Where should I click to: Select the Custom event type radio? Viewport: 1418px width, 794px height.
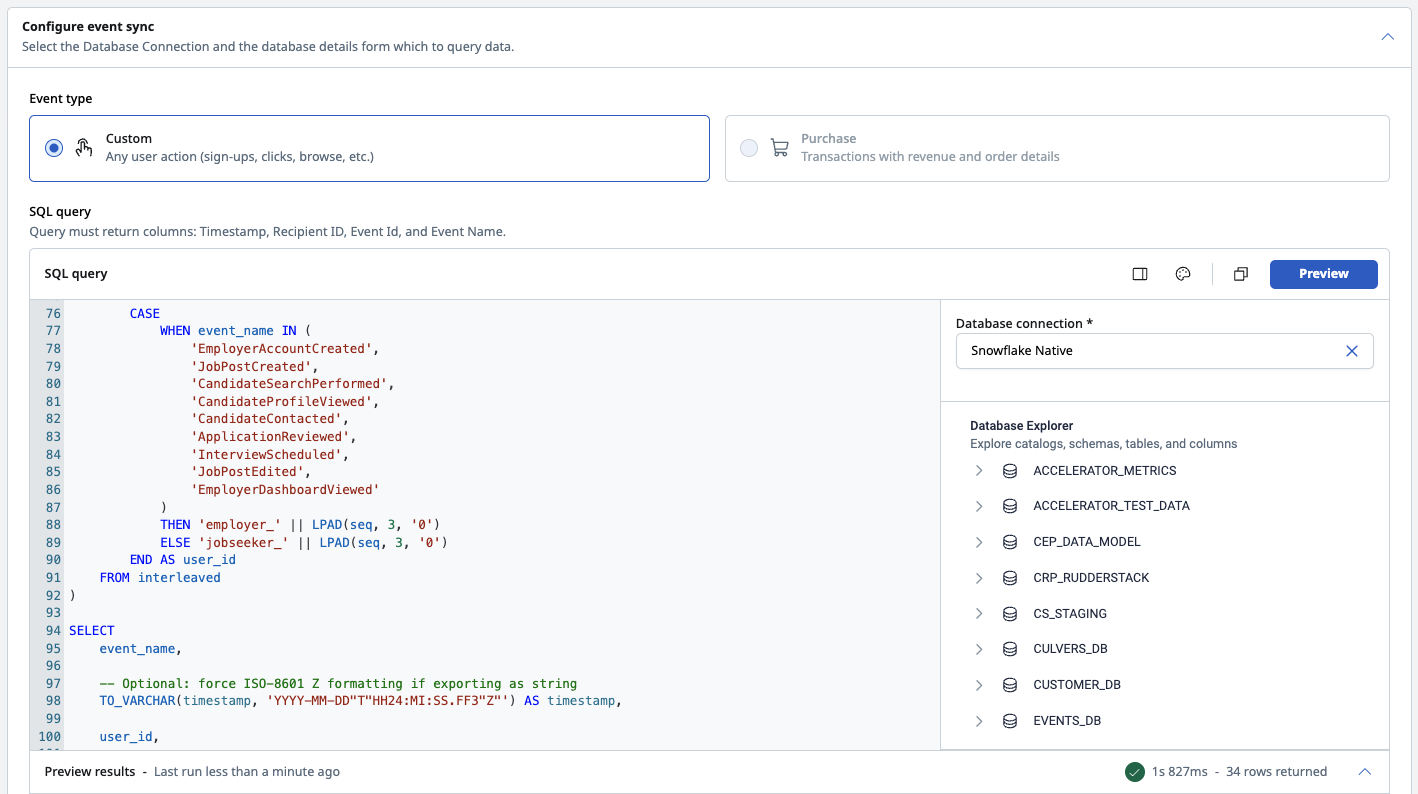pyautogui.click(x=54, y=148)
